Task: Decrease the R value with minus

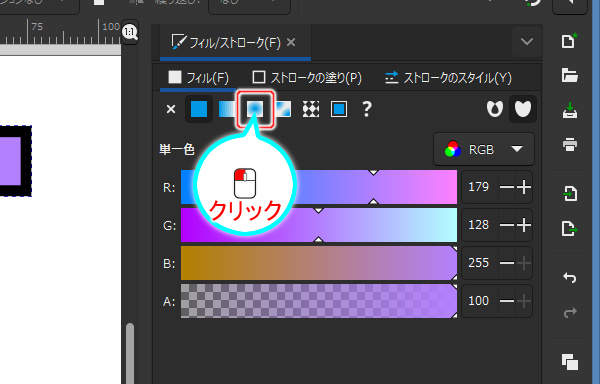Action: (507, 187)
